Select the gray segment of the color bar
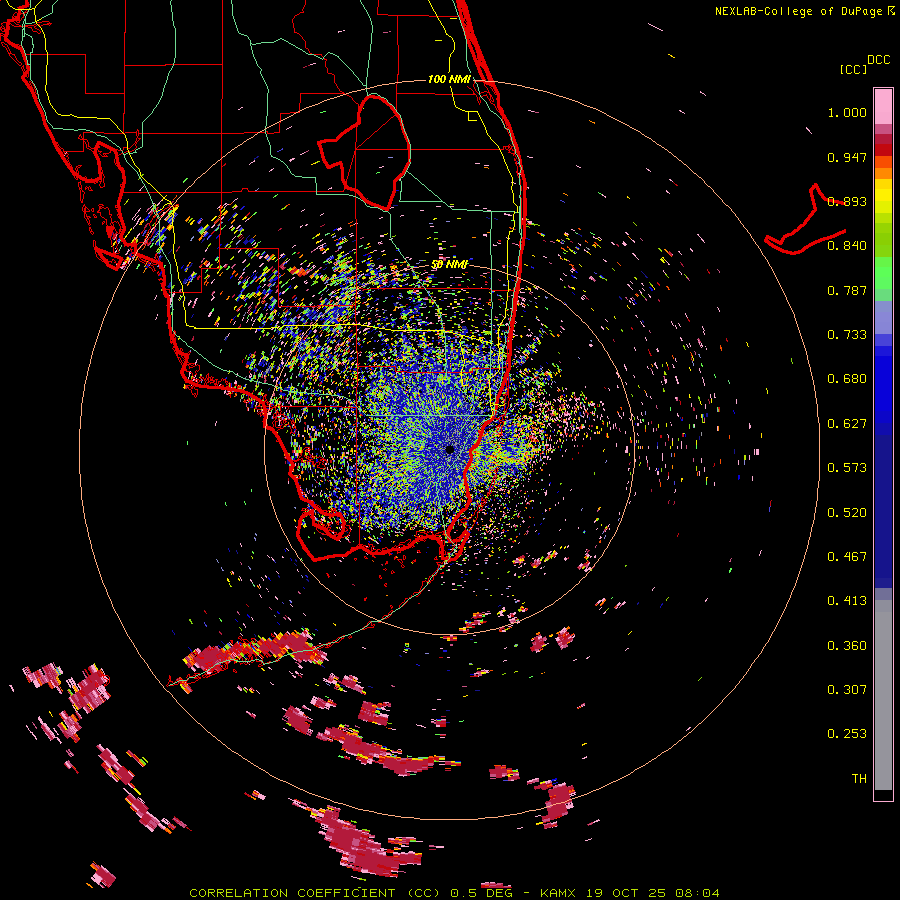This screenshot has height=900, width=900. [x=883, y=695]
